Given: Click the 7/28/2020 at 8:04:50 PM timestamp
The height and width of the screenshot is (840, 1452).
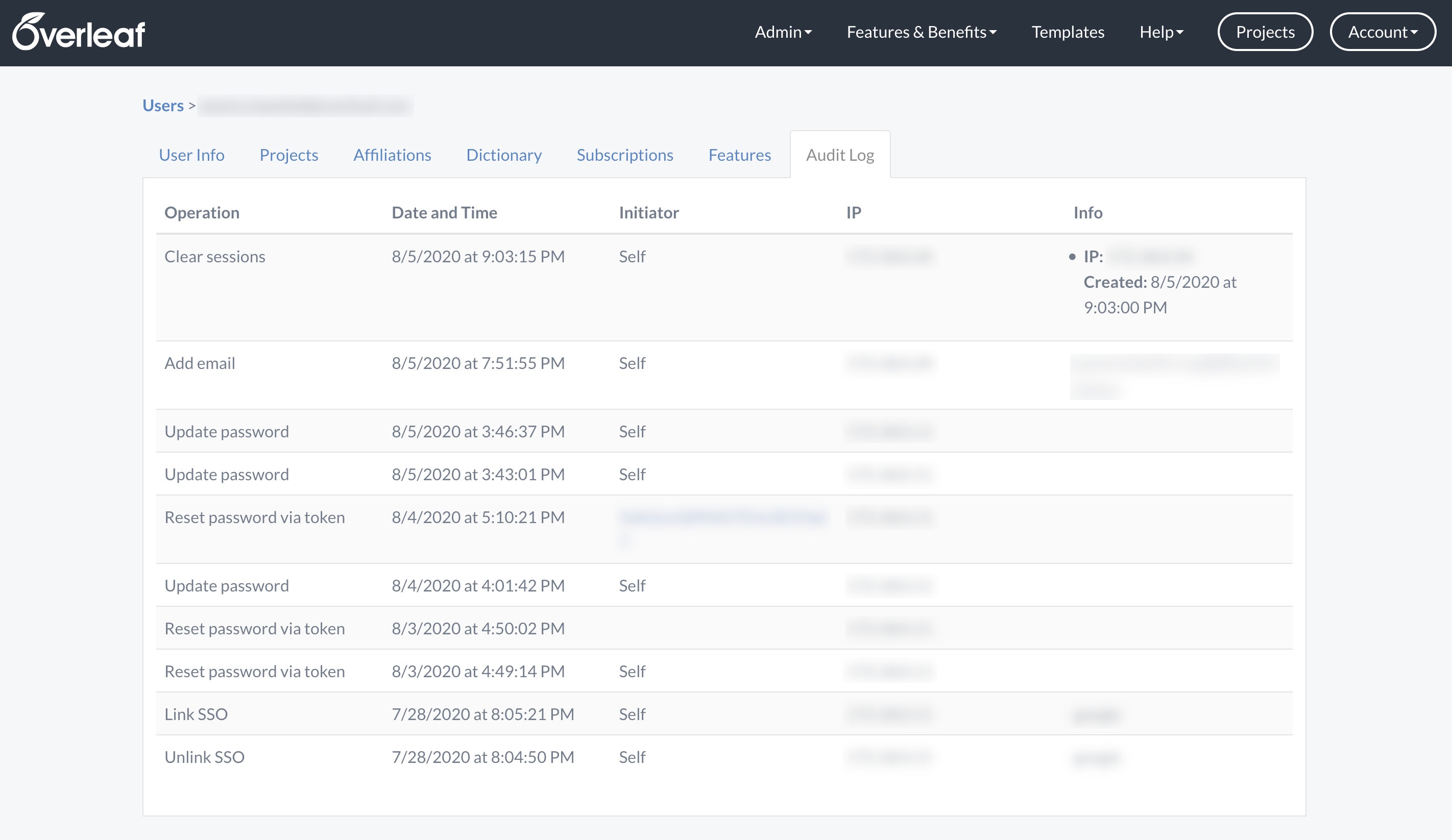Looking at the screenshot, I should click(483, 757).
